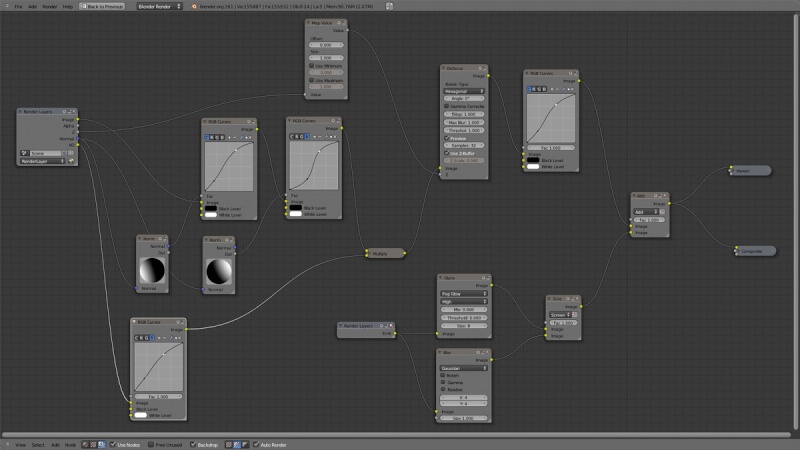This screenshot has height=450, width=800.
Task: Open the View menu in node editor footer
Action: click(20, 445)
